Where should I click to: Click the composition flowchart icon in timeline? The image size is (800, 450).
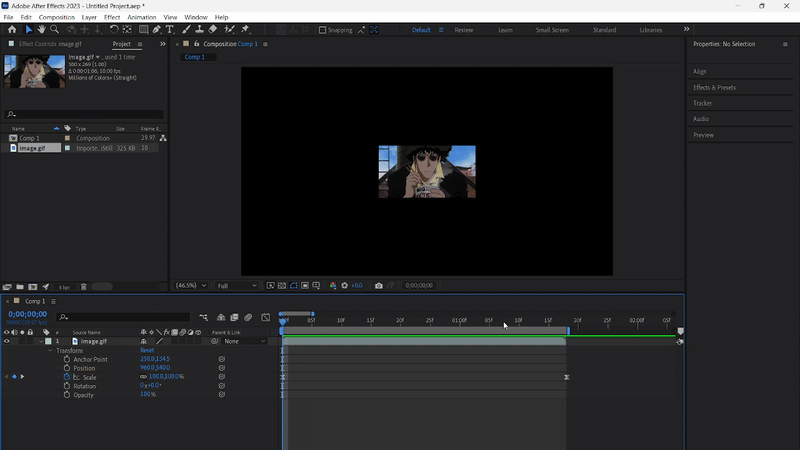point(204,317)
